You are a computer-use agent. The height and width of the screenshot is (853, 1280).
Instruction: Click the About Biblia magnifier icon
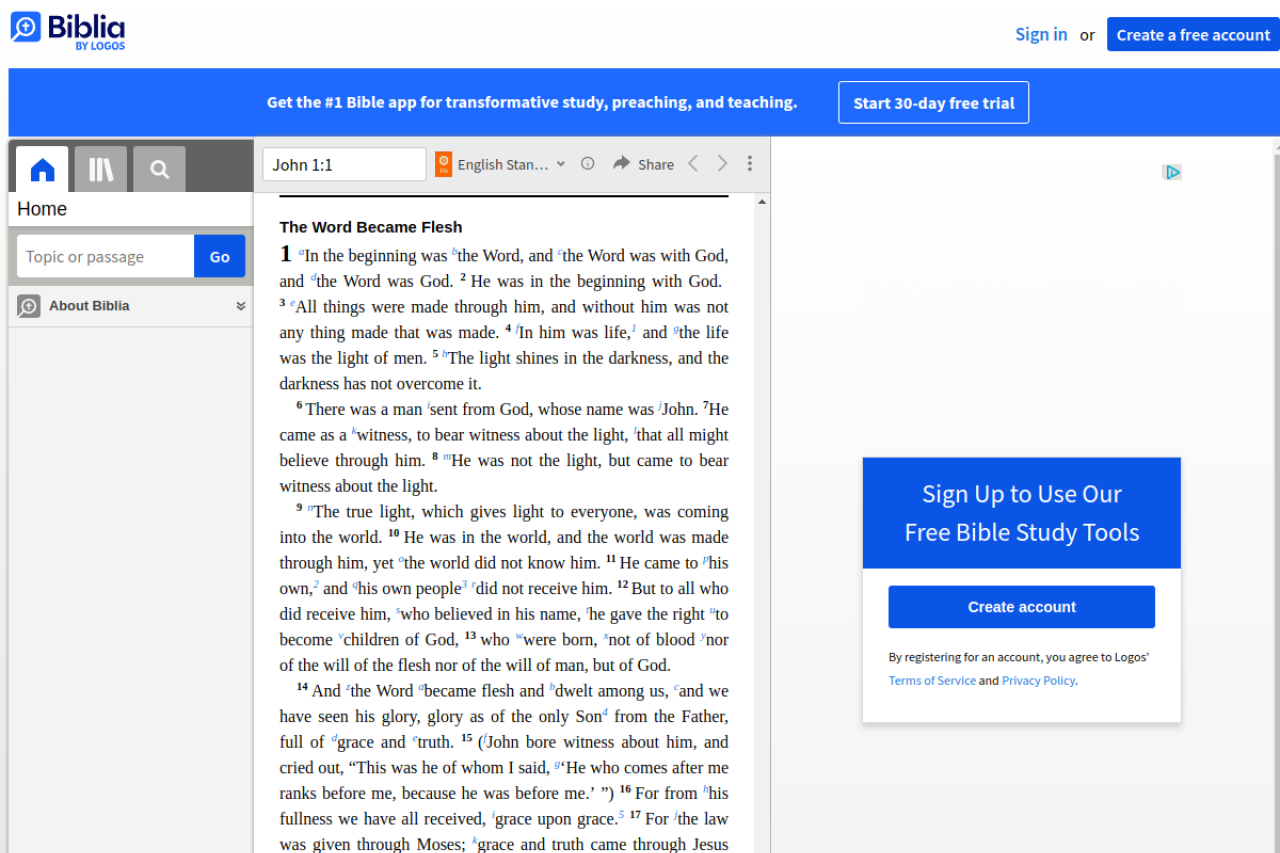coord(29,306)
